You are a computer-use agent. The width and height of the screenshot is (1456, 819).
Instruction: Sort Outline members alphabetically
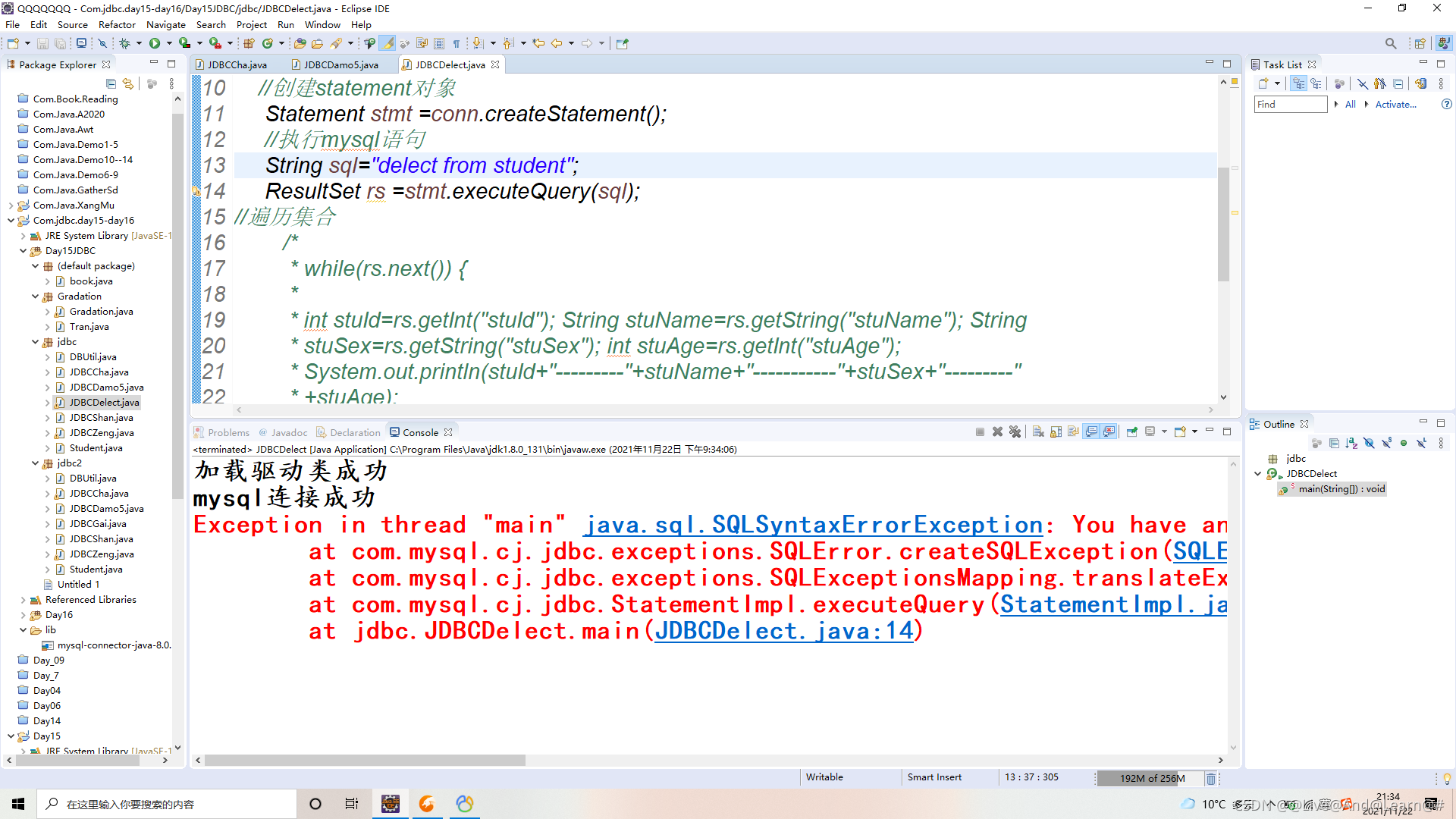coord(1351,443)
